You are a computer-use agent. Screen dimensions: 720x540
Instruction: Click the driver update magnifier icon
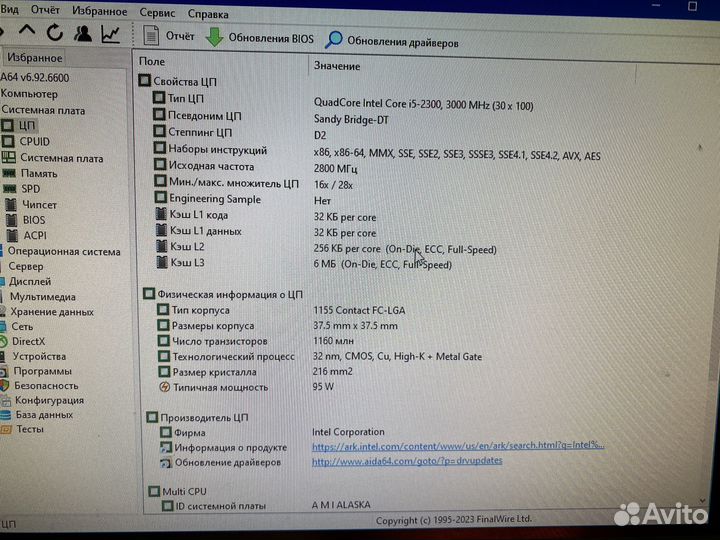tap(334, 39)
